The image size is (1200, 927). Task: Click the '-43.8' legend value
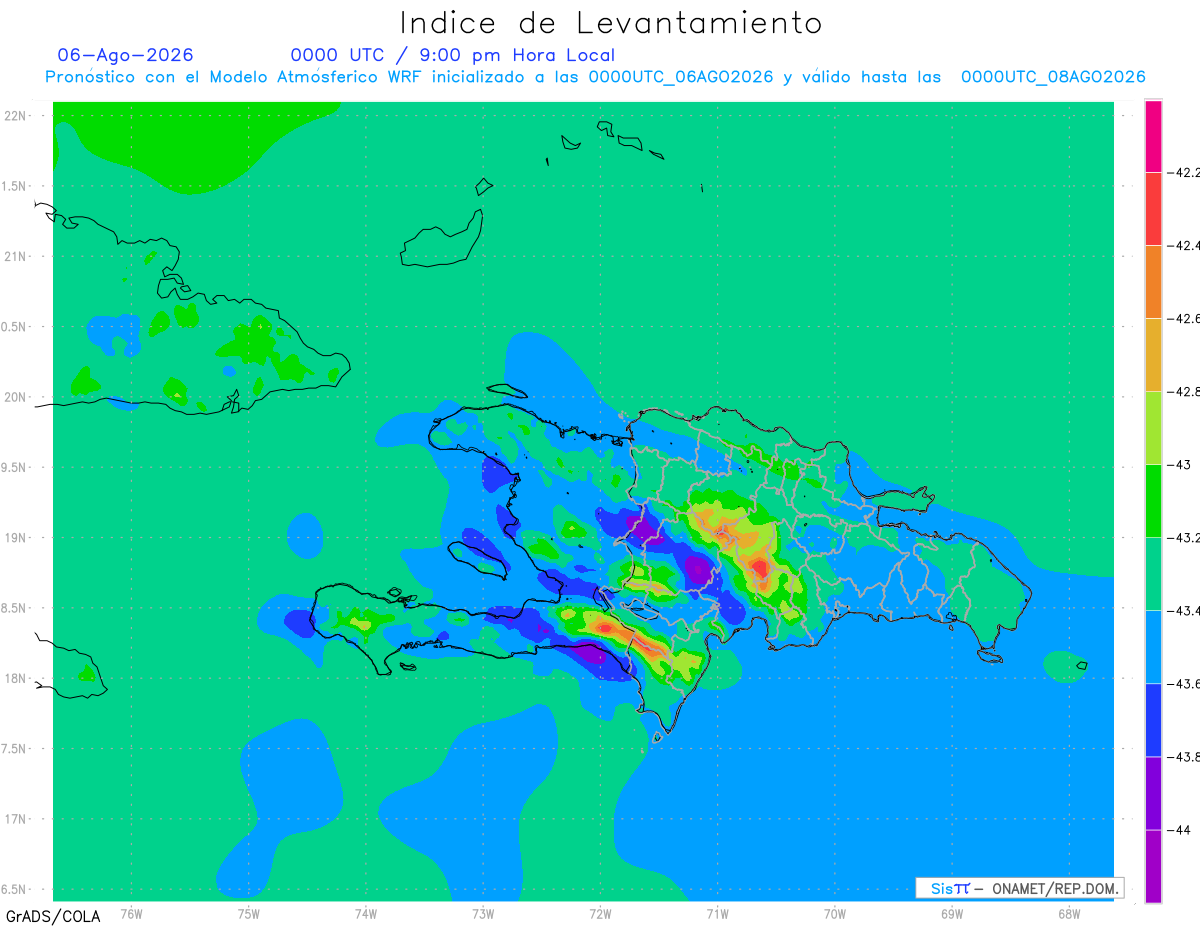1184,757
